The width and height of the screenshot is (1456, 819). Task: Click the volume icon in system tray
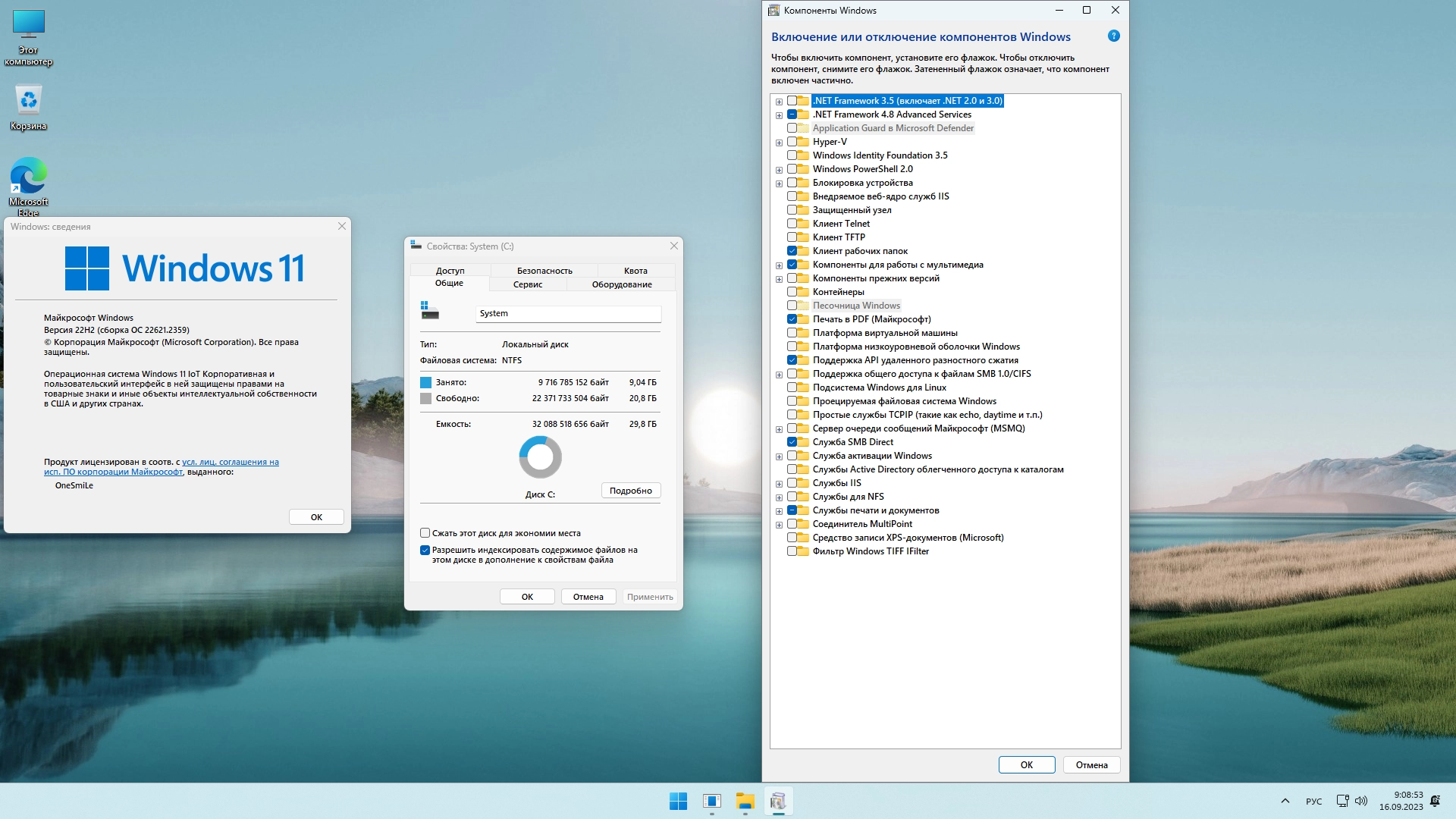point(1361,801)
